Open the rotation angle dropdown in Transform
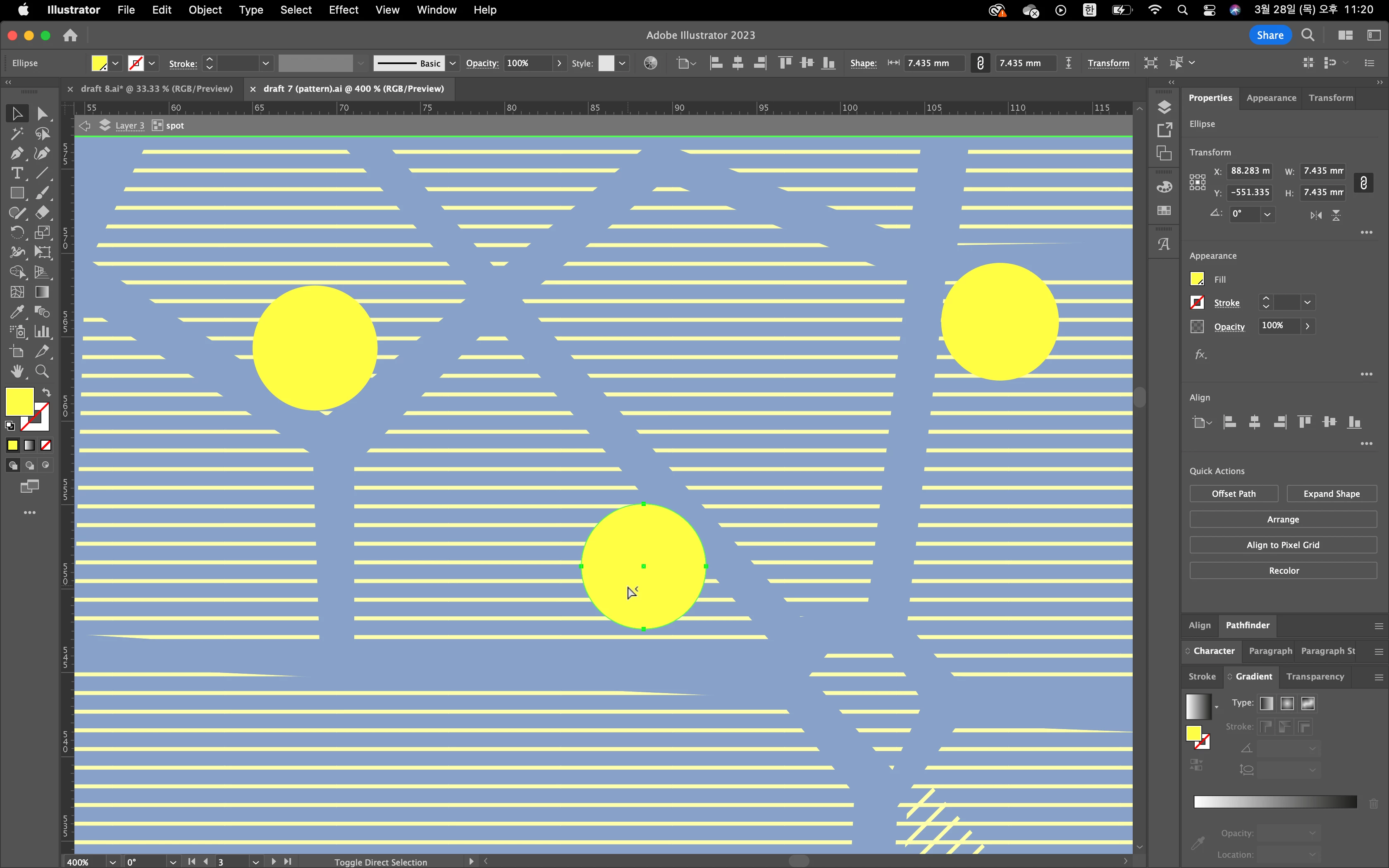1389x868 pixels. click(1267, 214)
